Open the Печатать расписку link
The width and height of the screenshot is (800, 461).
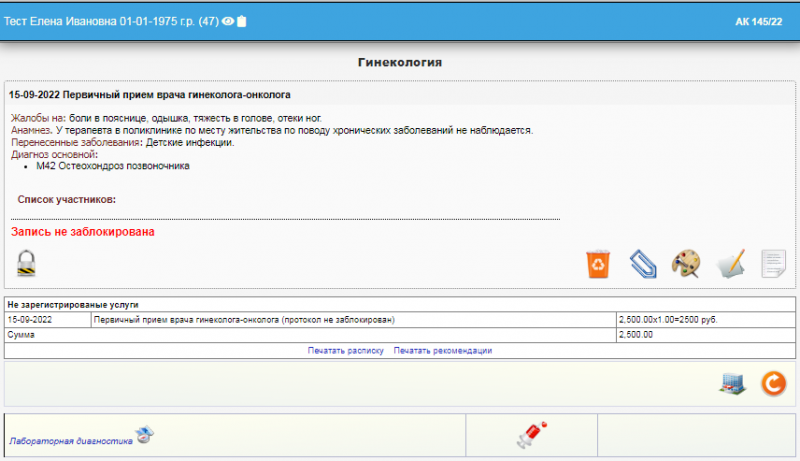[346, 351]
